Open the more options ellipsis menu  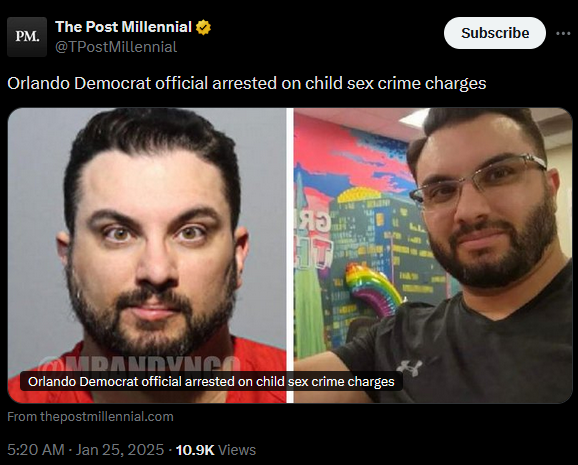[x=563, y=33]
